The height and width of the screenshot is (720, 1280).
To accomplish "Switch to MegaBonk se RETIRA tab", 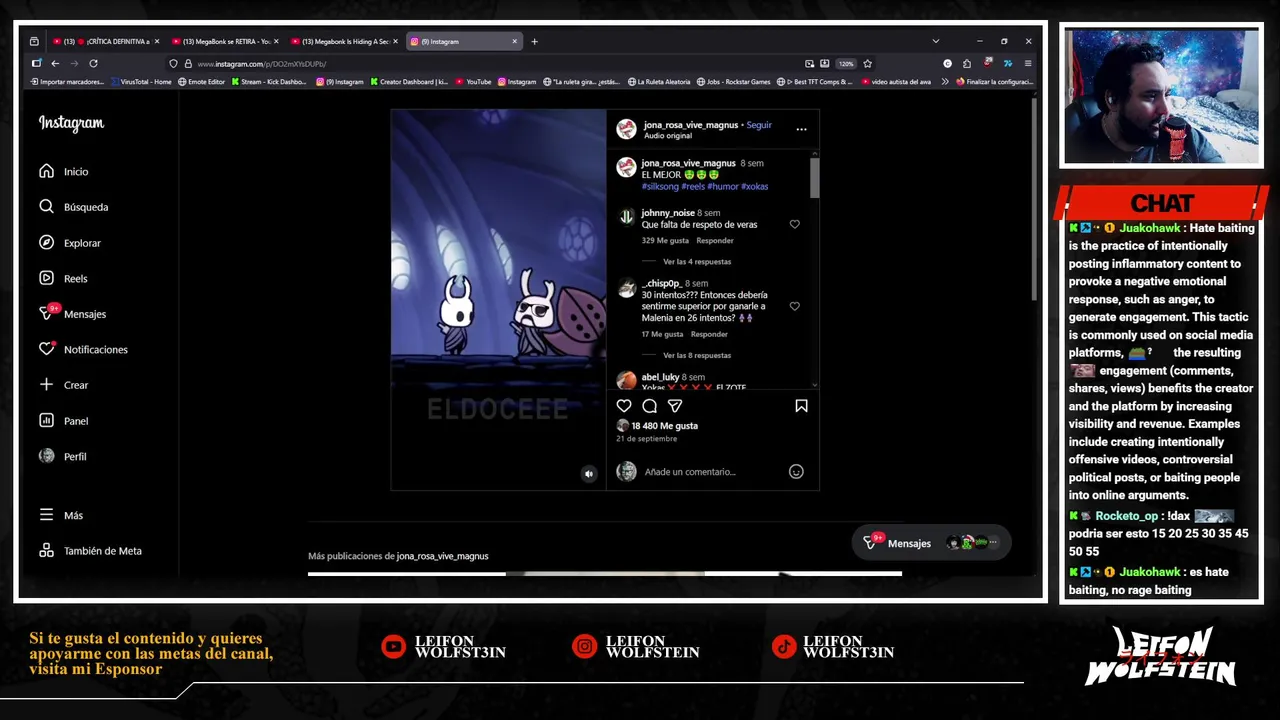I will click(x=224, y=41).
